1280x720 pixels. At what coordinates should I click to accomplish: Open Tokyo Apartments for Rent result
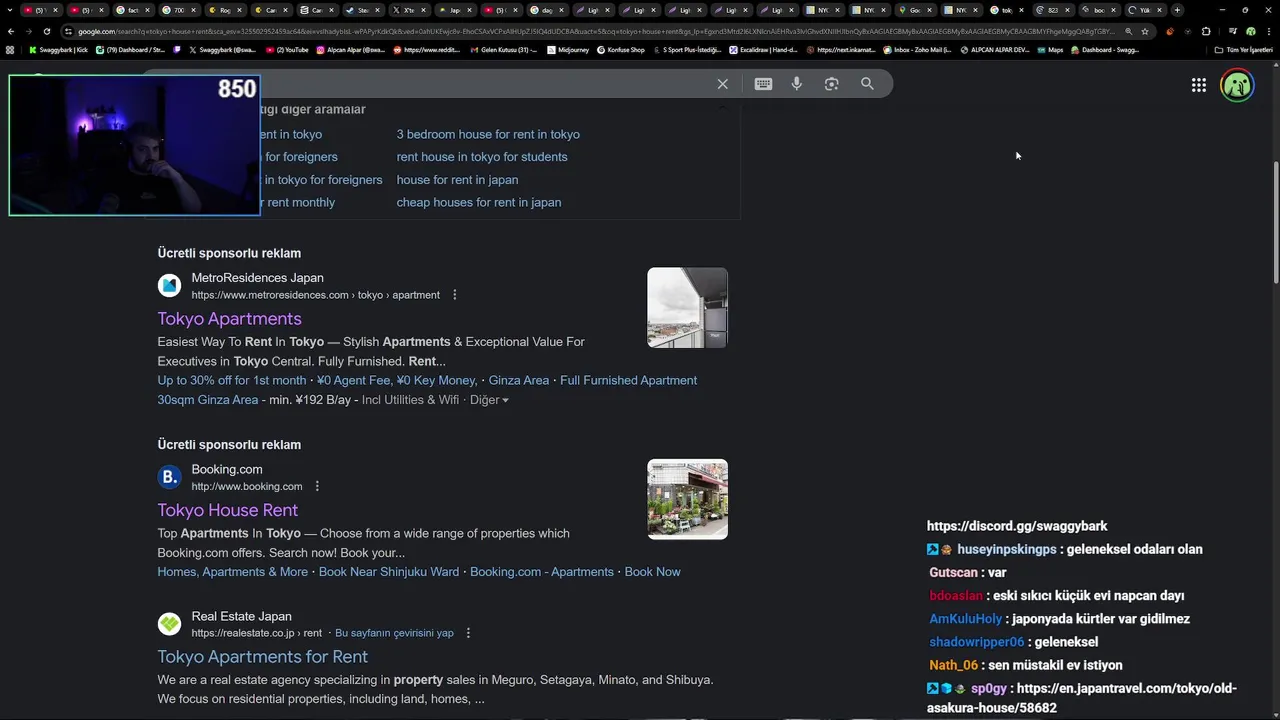[262, 657]
